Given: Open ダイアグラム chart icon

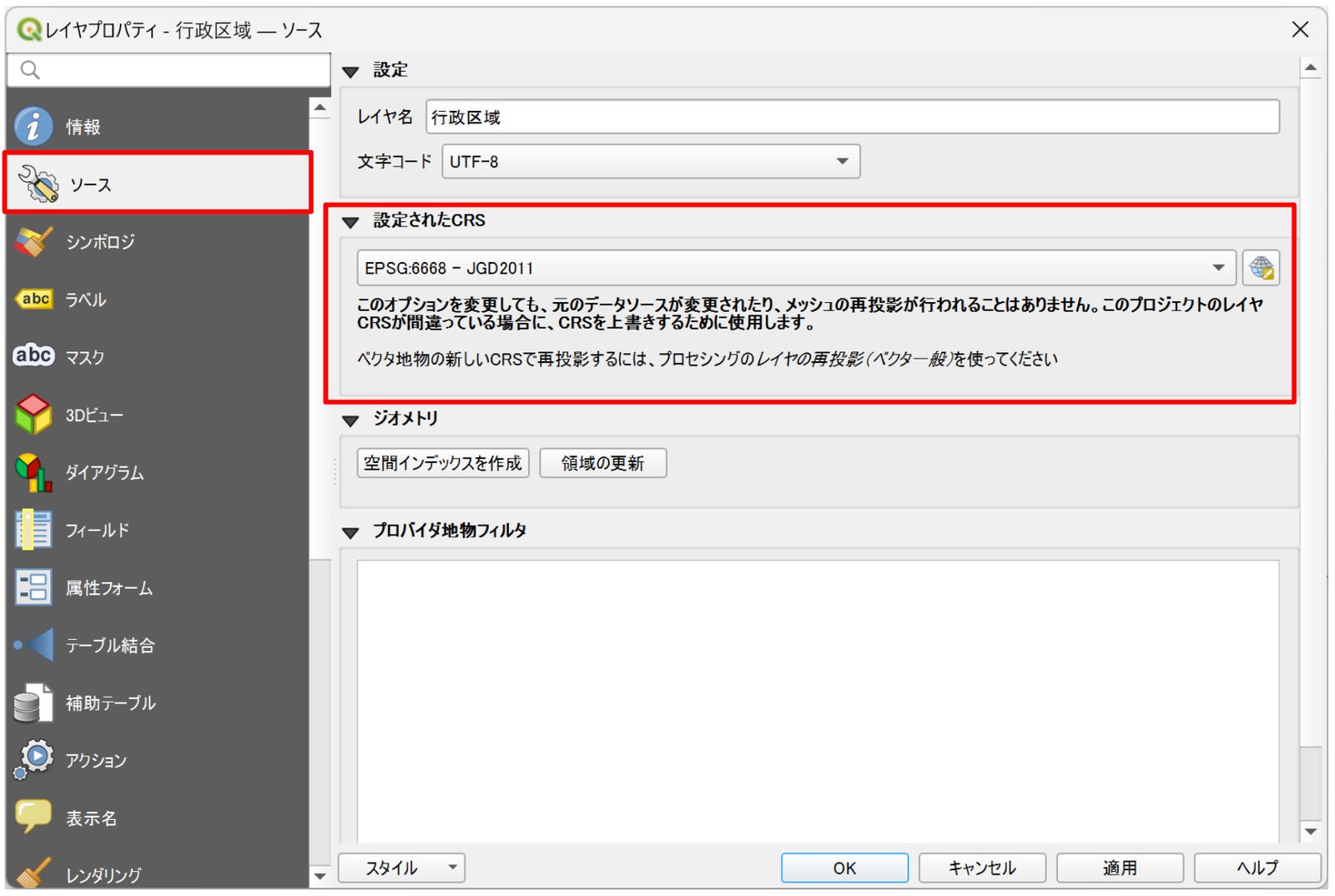Looking at the screenshot, I should coord(33,472).
